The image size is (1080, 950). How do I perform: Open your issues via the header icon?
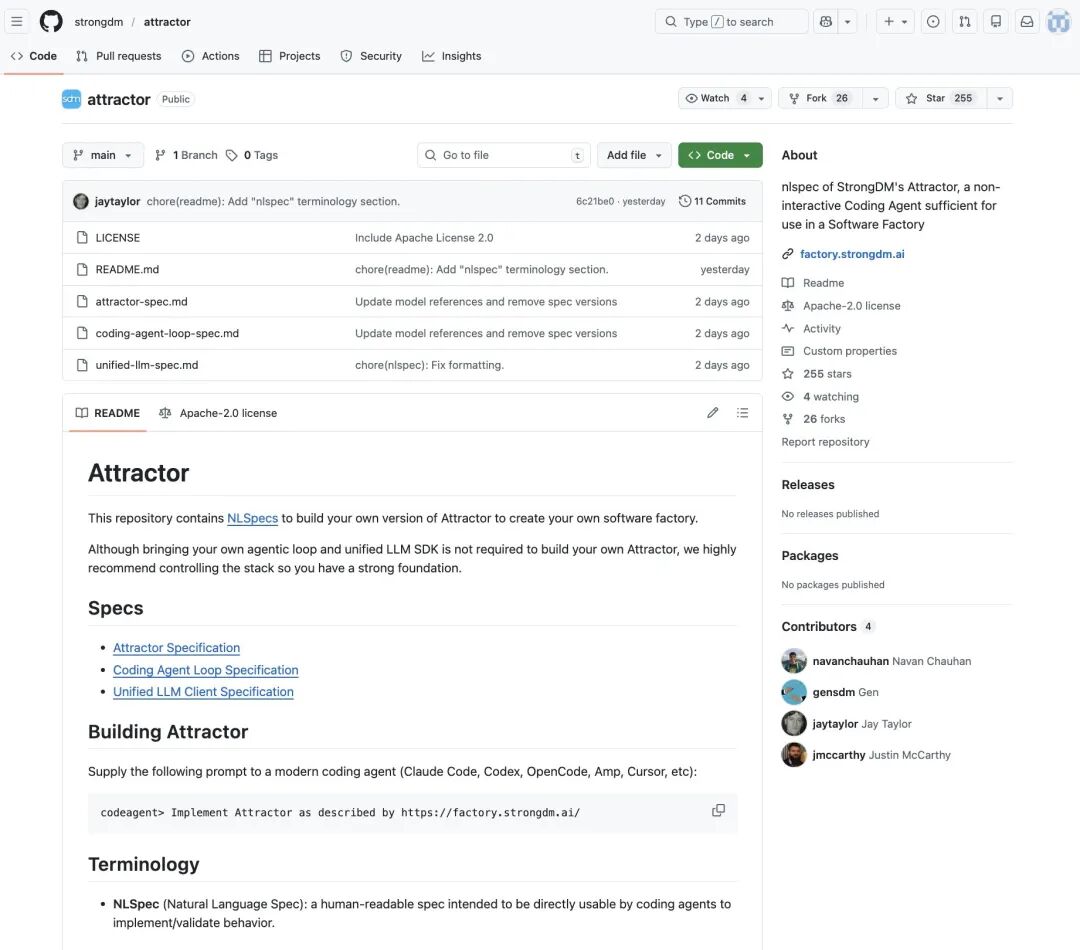point(933,21)
